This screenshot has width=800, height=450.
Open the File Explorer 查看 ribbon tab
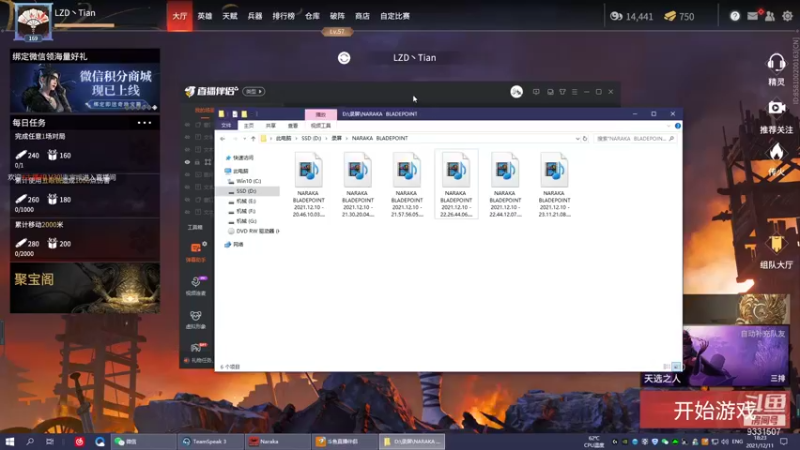click(292, 126)
